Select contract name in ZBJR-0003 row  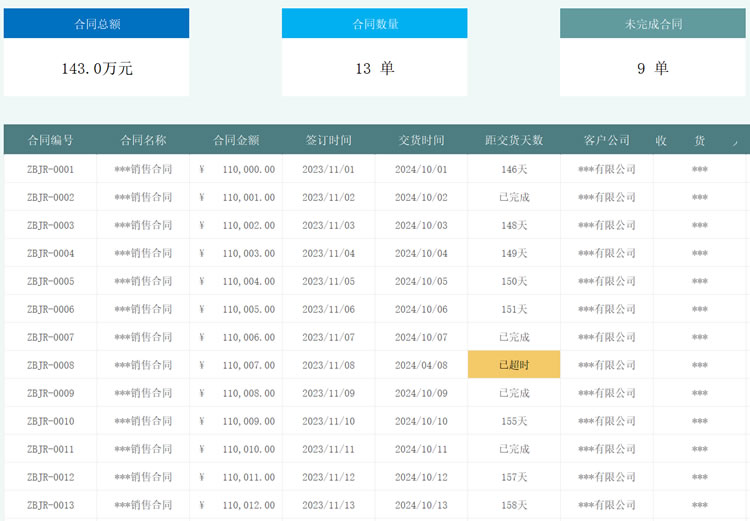[143, 225]
